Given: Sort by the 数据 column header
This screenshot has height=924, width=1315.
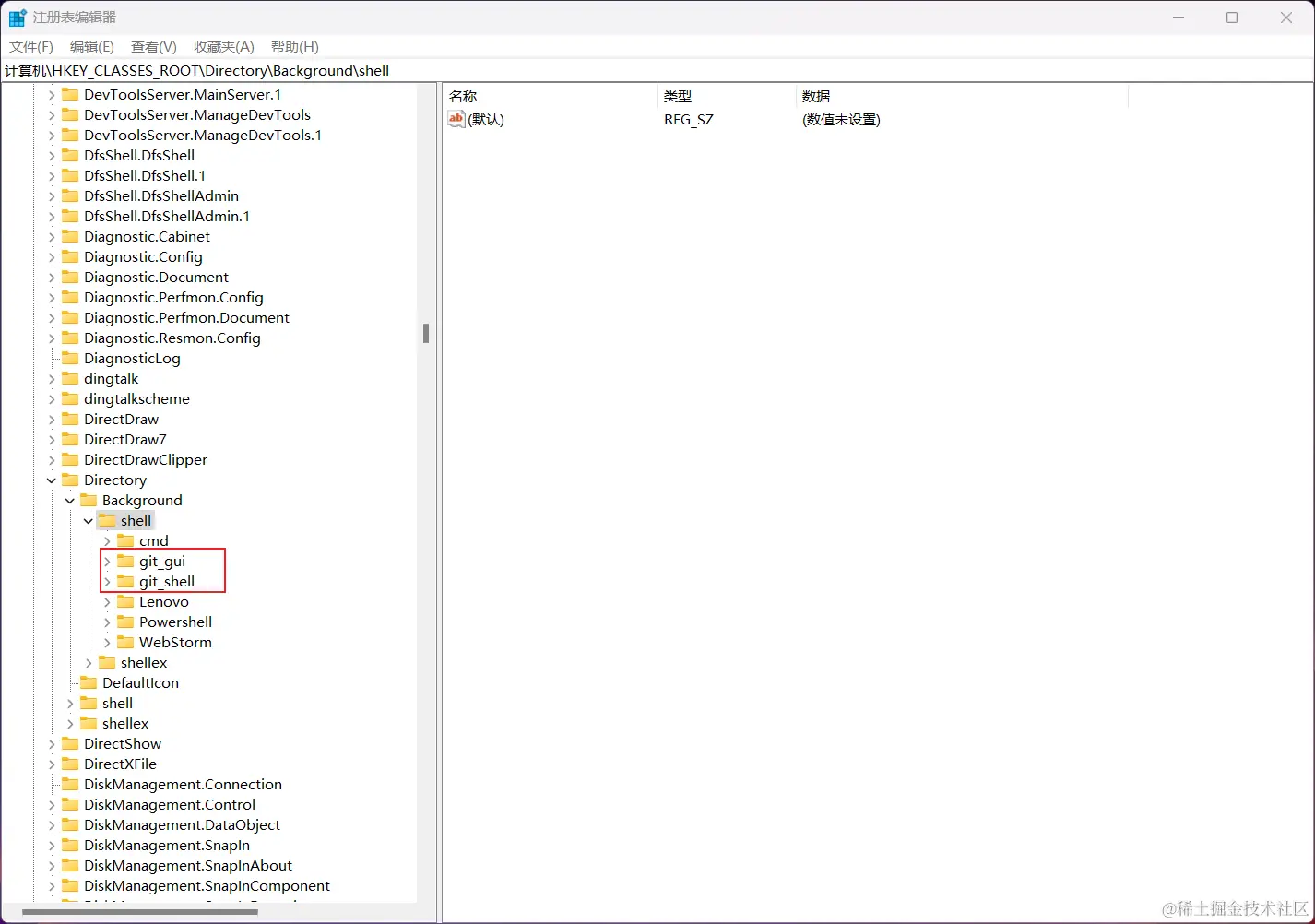Looking at the screenshot, I should (962, 96).
